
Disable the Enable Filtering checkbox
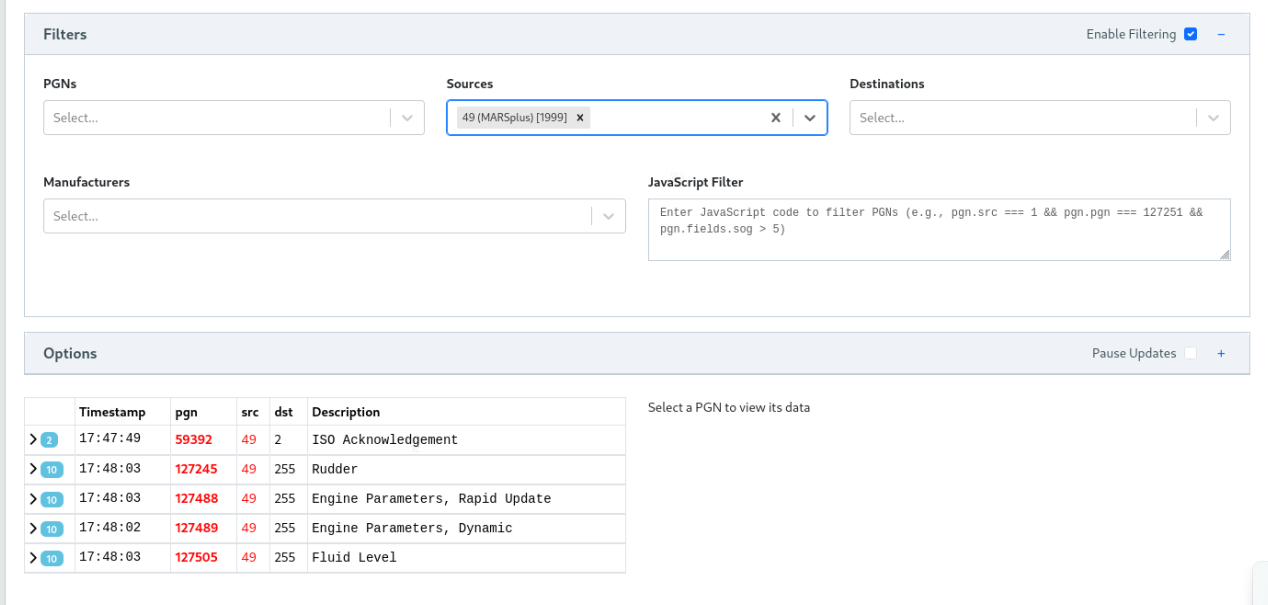[1190, 34]
